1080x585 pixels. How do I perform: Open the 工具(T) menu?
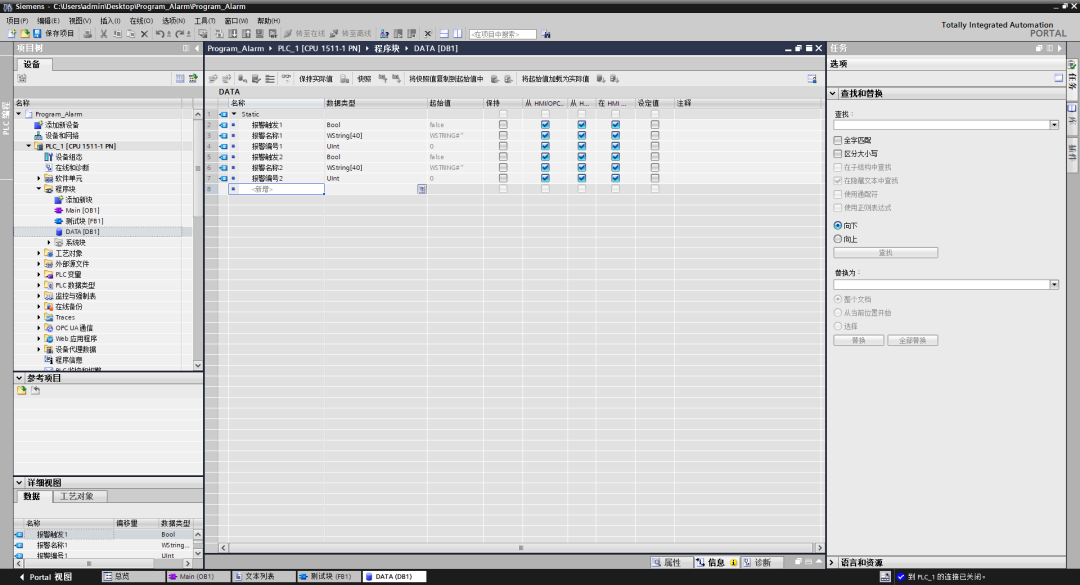coord(205,21)
